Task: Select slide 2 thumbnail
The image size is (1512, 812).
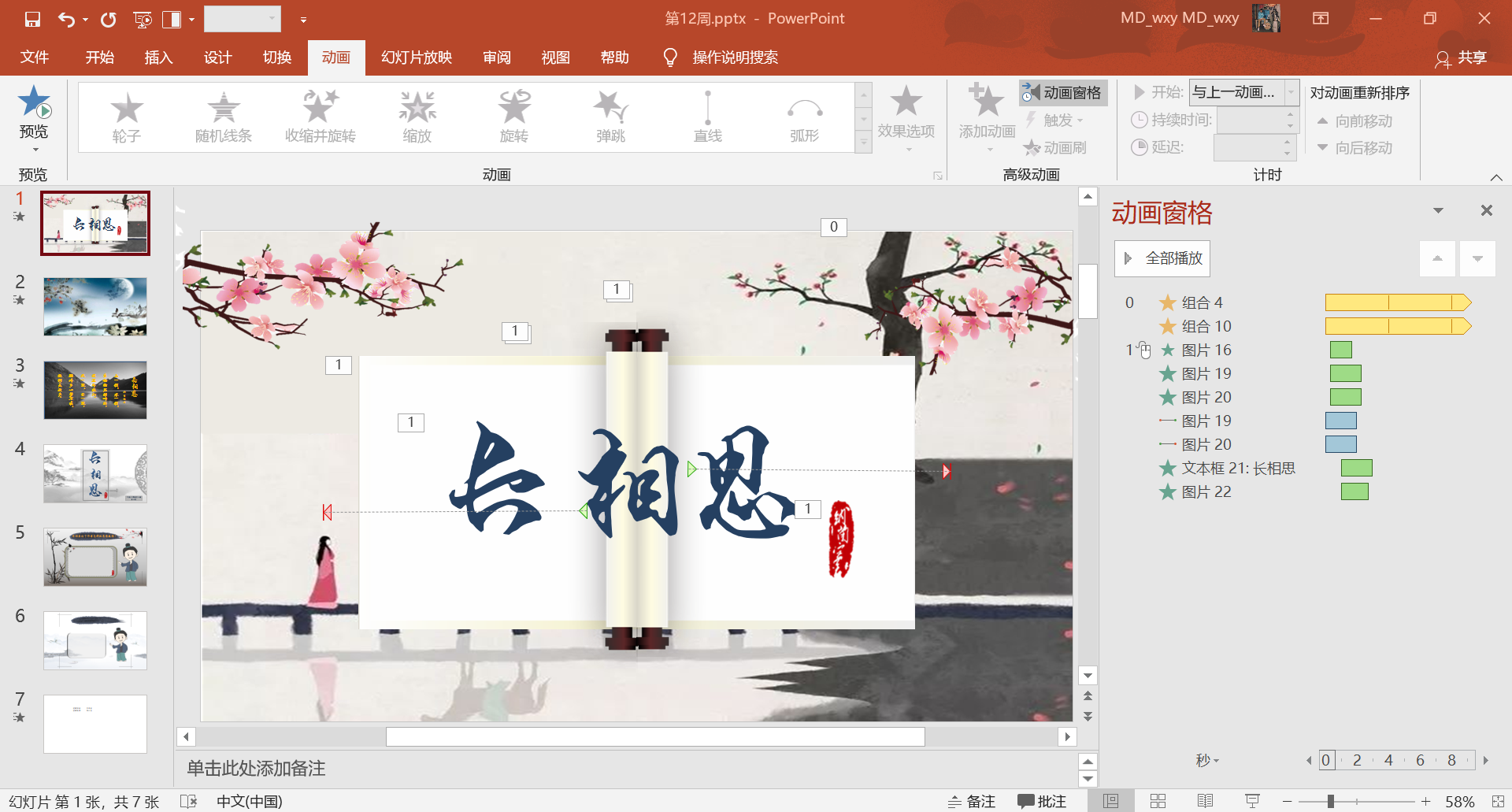Action: 95,306
